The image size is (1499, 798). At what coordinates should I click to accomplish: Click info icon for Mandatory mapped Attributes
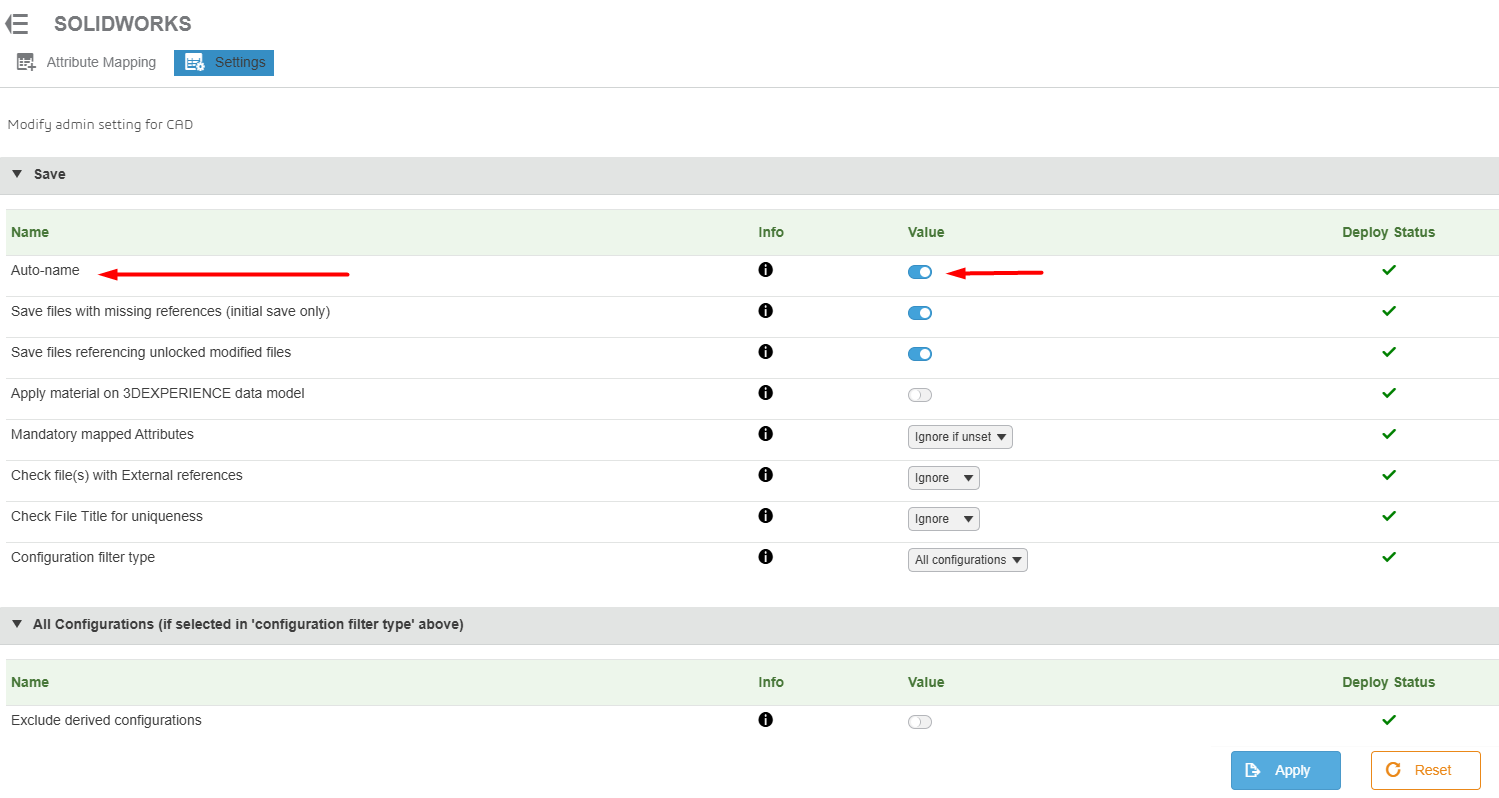click(766, 434)
